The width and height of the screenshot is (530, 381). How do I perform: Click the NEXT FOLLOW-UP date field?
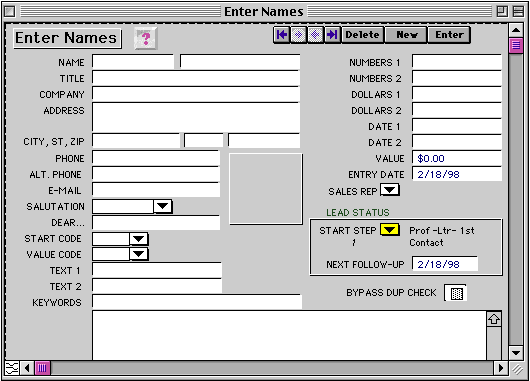point(445,264)
